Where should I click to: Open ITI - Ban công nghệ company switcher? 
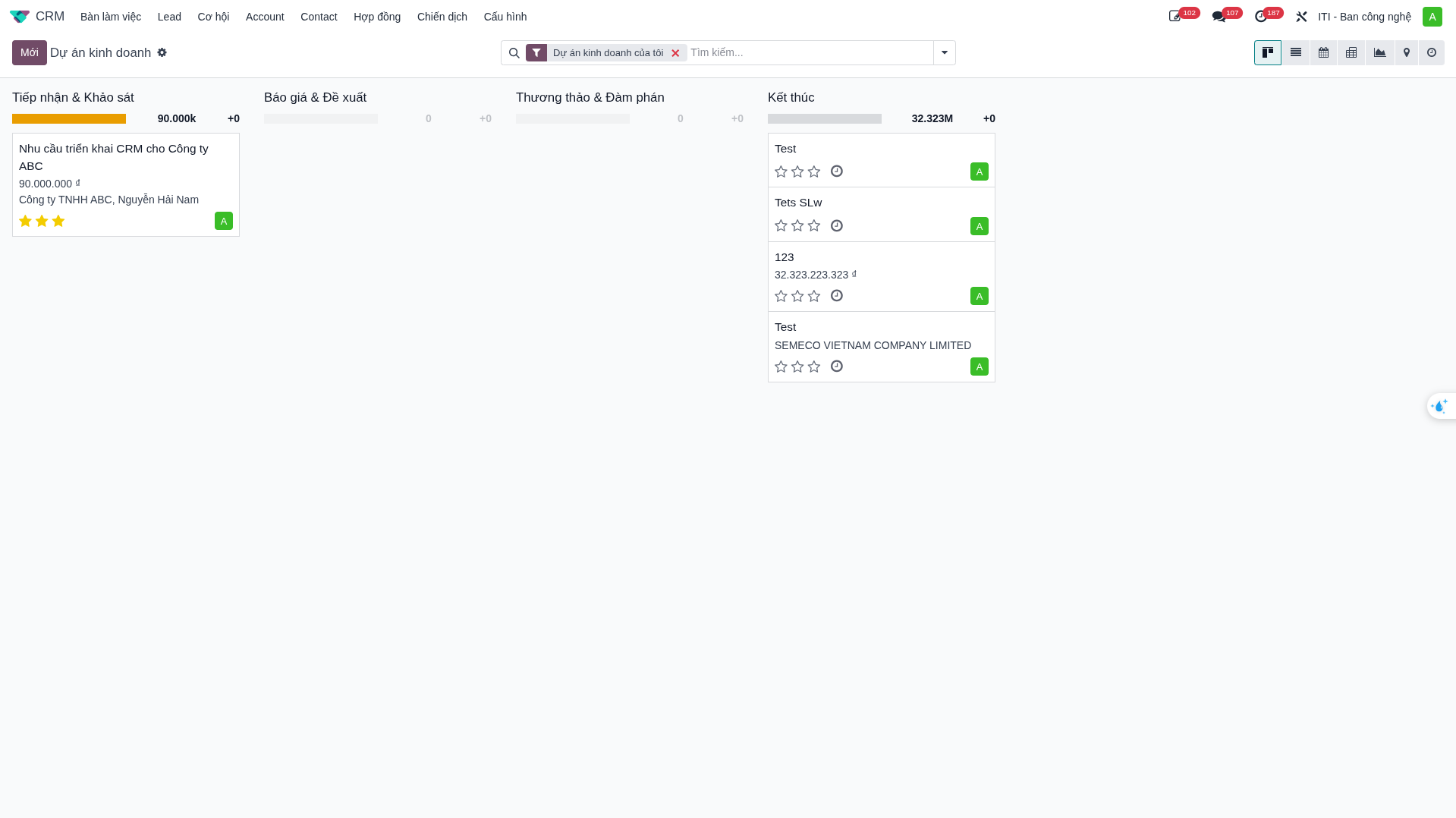(x=1364, y=17)
